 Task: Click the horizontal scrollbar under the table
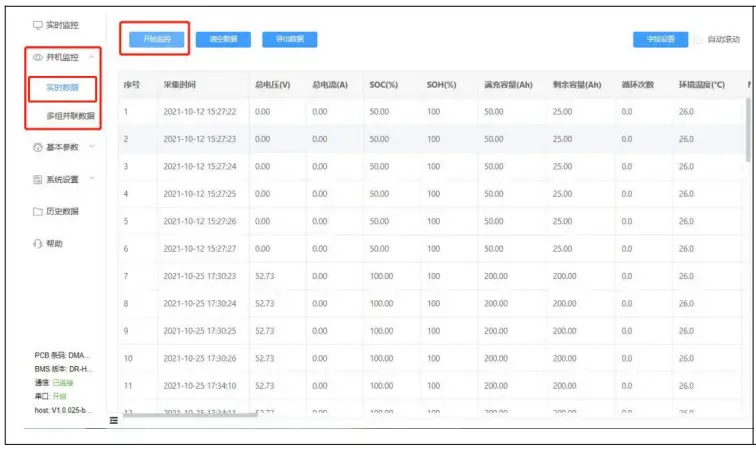pos(190,414)
